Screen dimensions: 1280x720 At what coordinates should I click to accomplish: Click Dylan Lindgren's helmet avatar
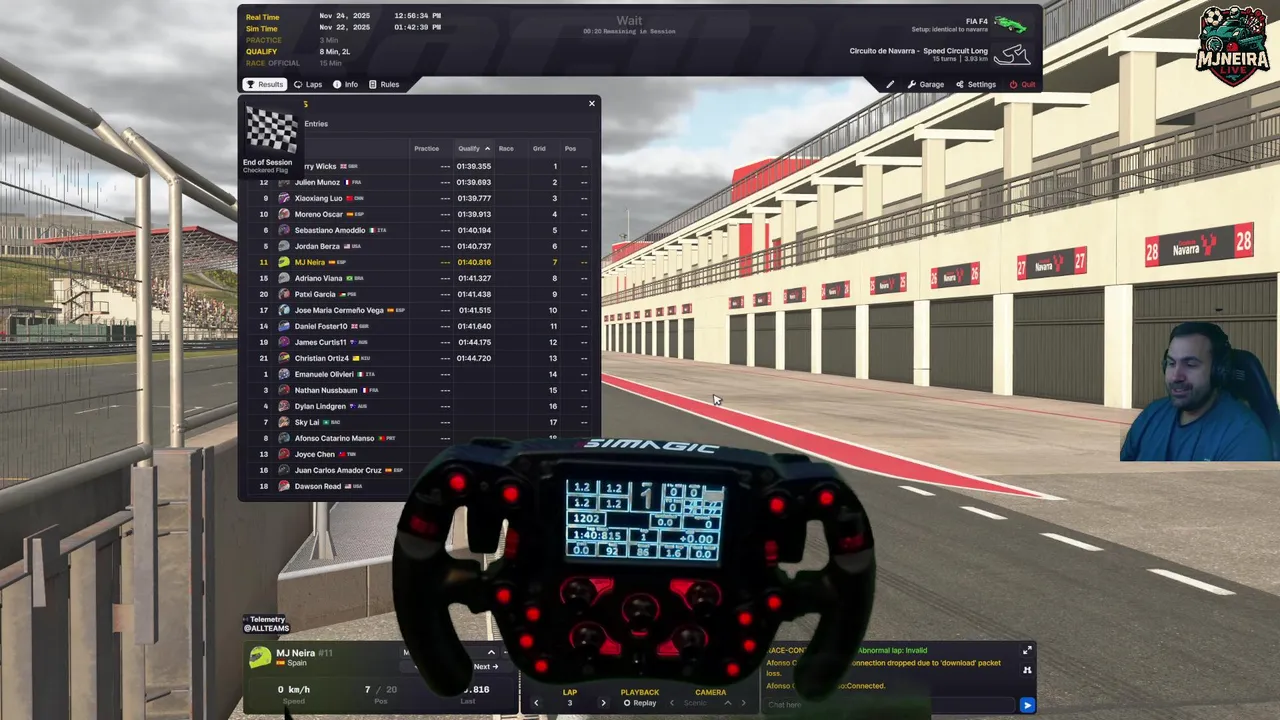pos(284,406)
